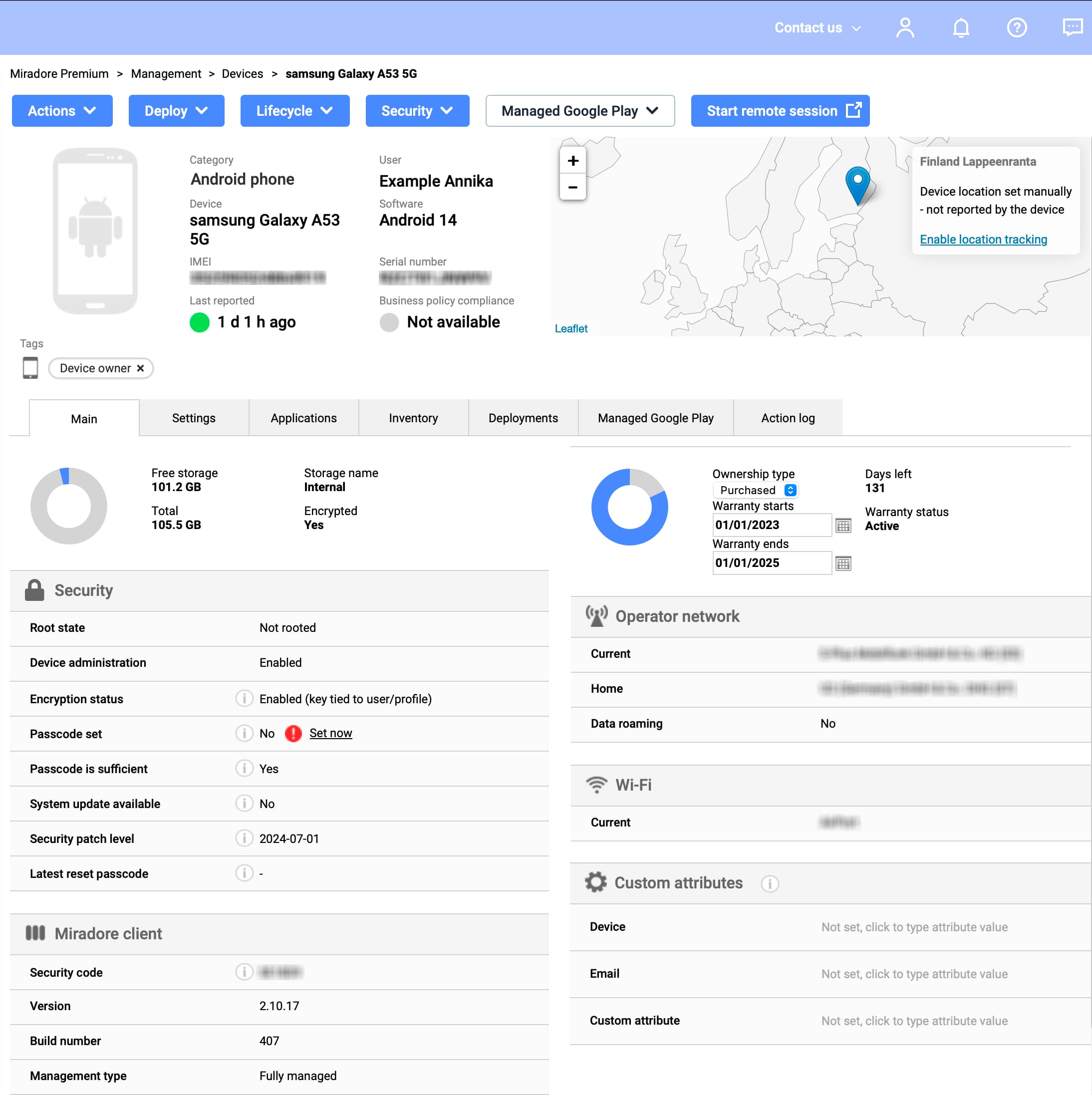
Task: Zoom out on the map
Action: pyautogui.click(x=572, y=188)
